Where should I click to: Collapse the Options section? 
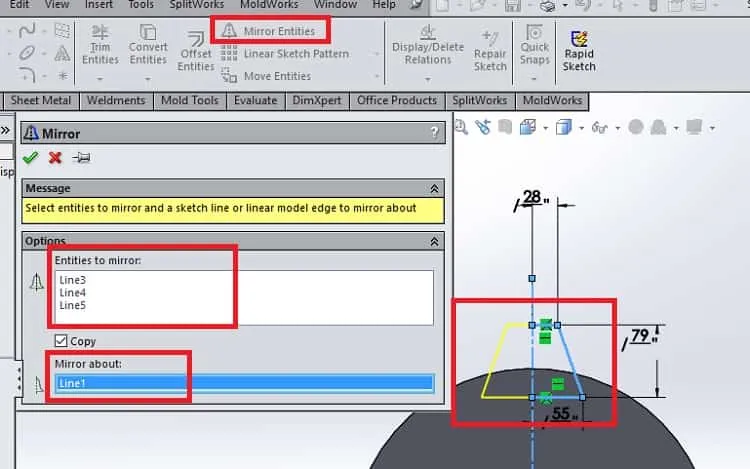pos(434,241)
